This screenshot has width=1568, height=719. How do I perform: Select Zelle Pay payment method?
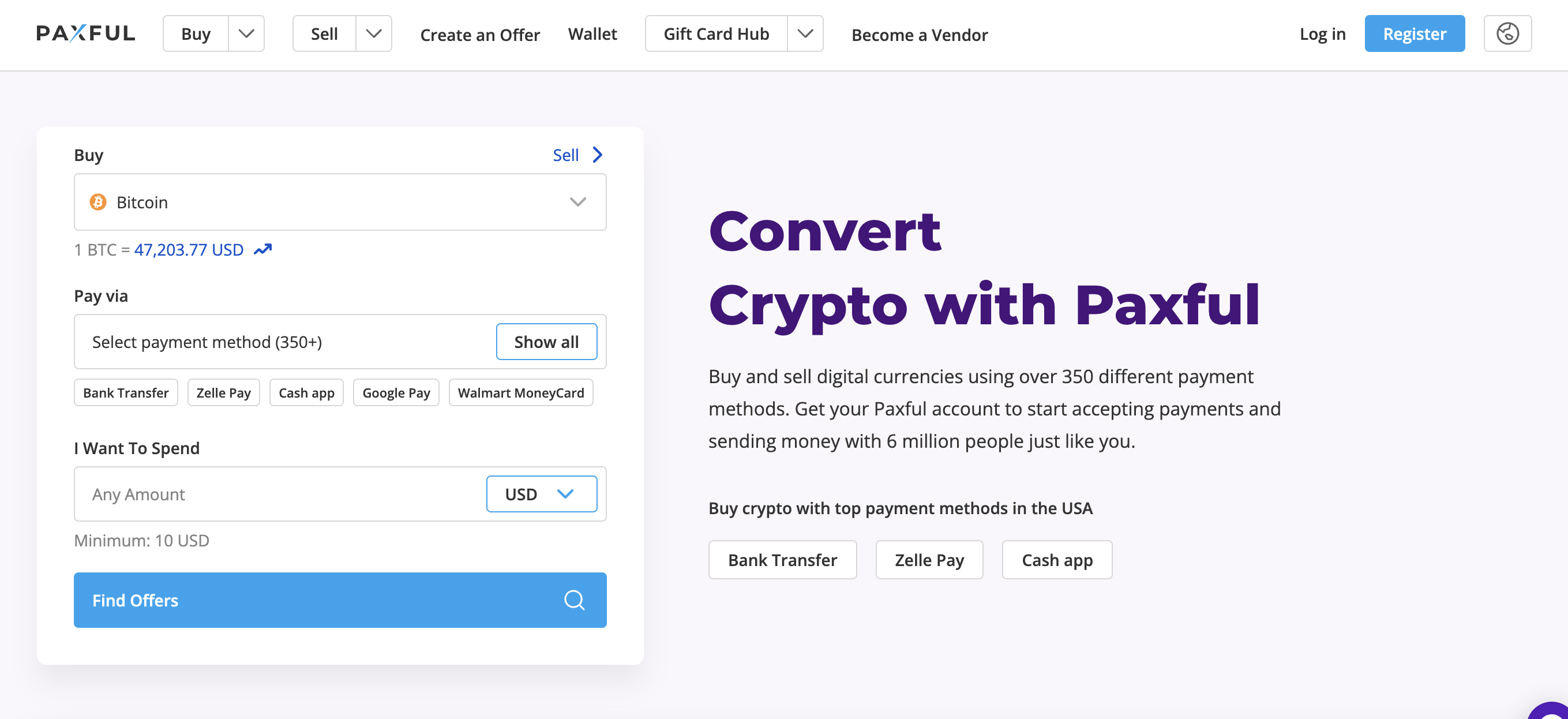click(222, 392)
